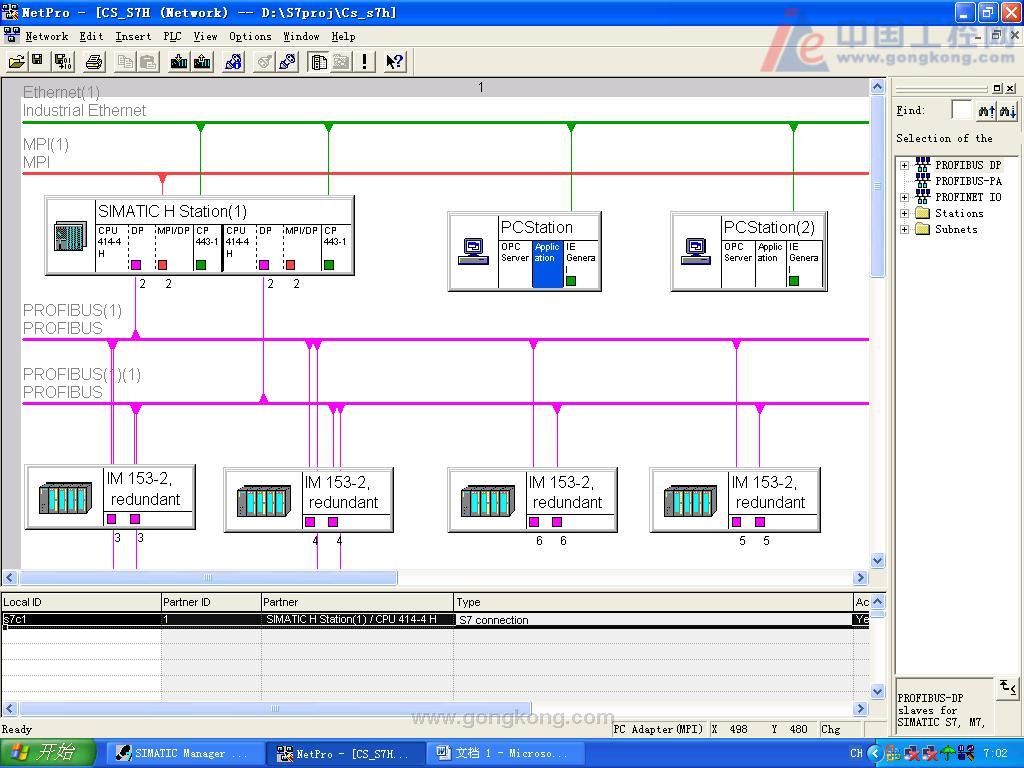Click the PROFIBUS-PA network icon in catalog

tap(923, 181)
